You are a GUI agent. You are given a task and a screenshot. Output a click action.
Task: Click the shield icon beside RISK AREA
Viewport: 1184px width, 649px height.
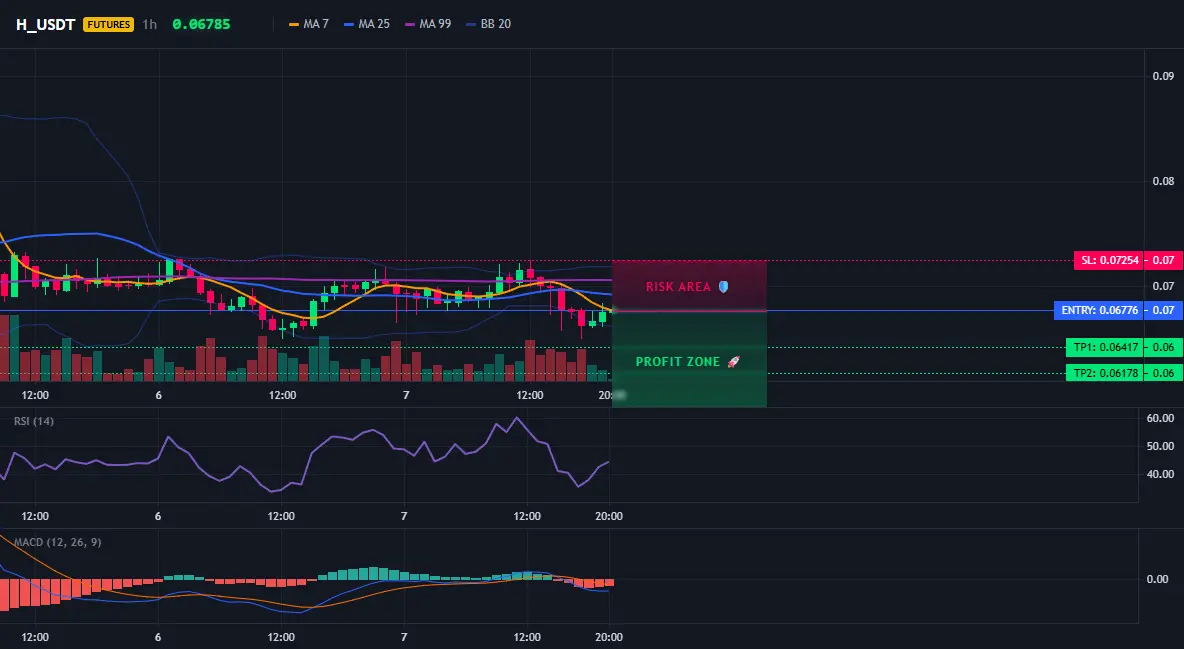click(723, 286)
